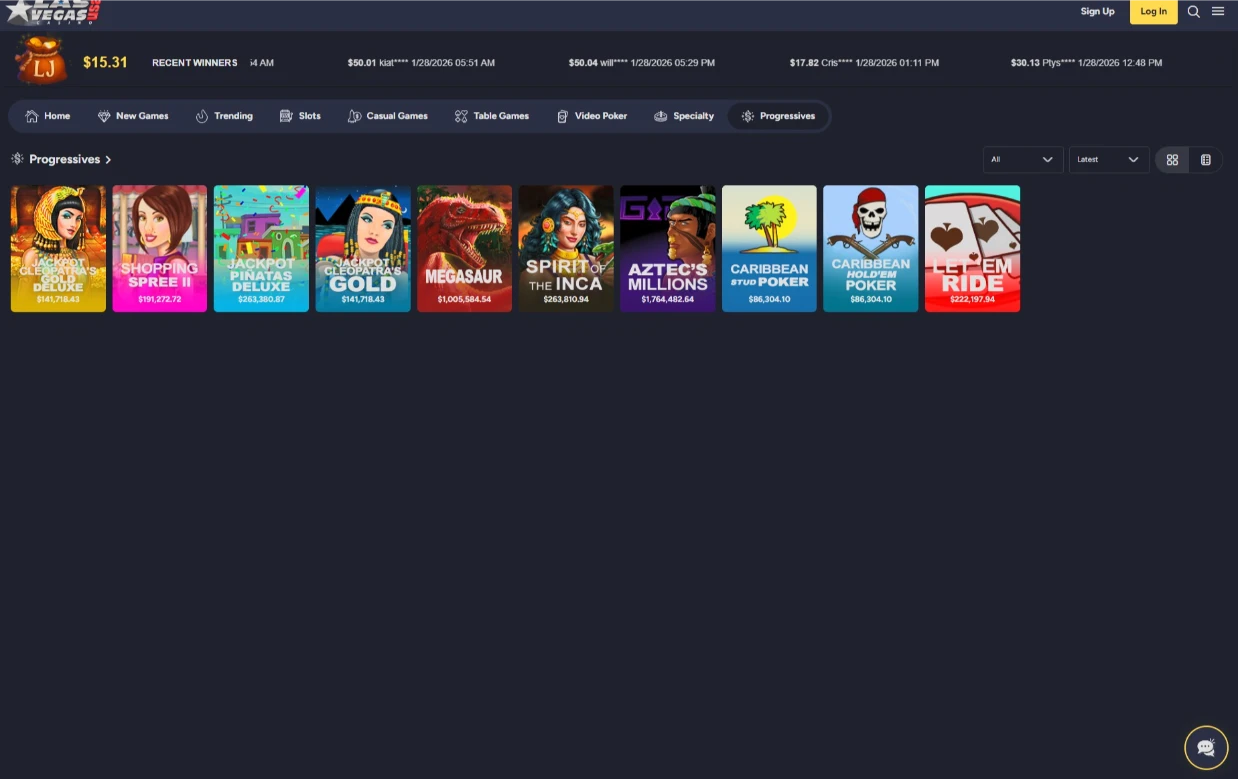Image resolution: width=1238 pixels, height=779 pixels.
Task: Open the Let 'Em Ride game tile
Action: coord(972,248)
